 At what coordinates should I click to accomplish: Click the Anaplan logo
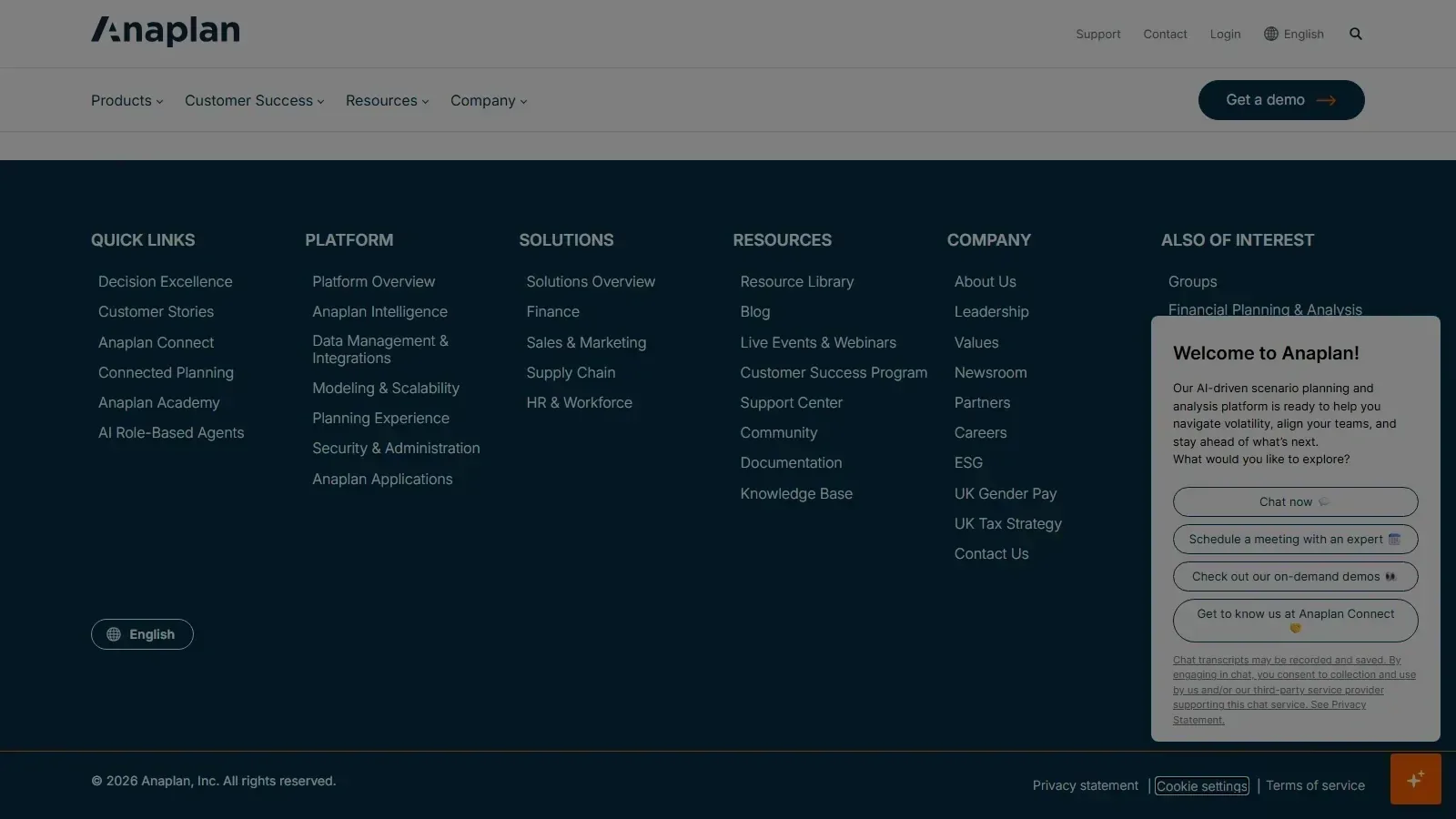coord(166,32)
